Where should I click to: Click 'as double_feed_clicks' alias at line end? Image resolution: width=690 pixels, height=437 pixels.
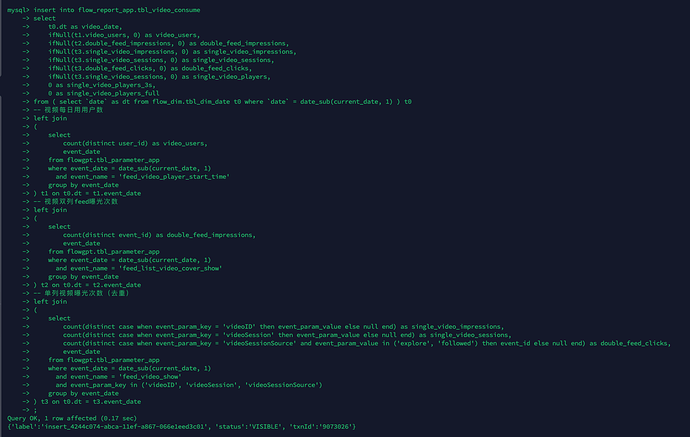pyautogui.click(x=630, y=343)
